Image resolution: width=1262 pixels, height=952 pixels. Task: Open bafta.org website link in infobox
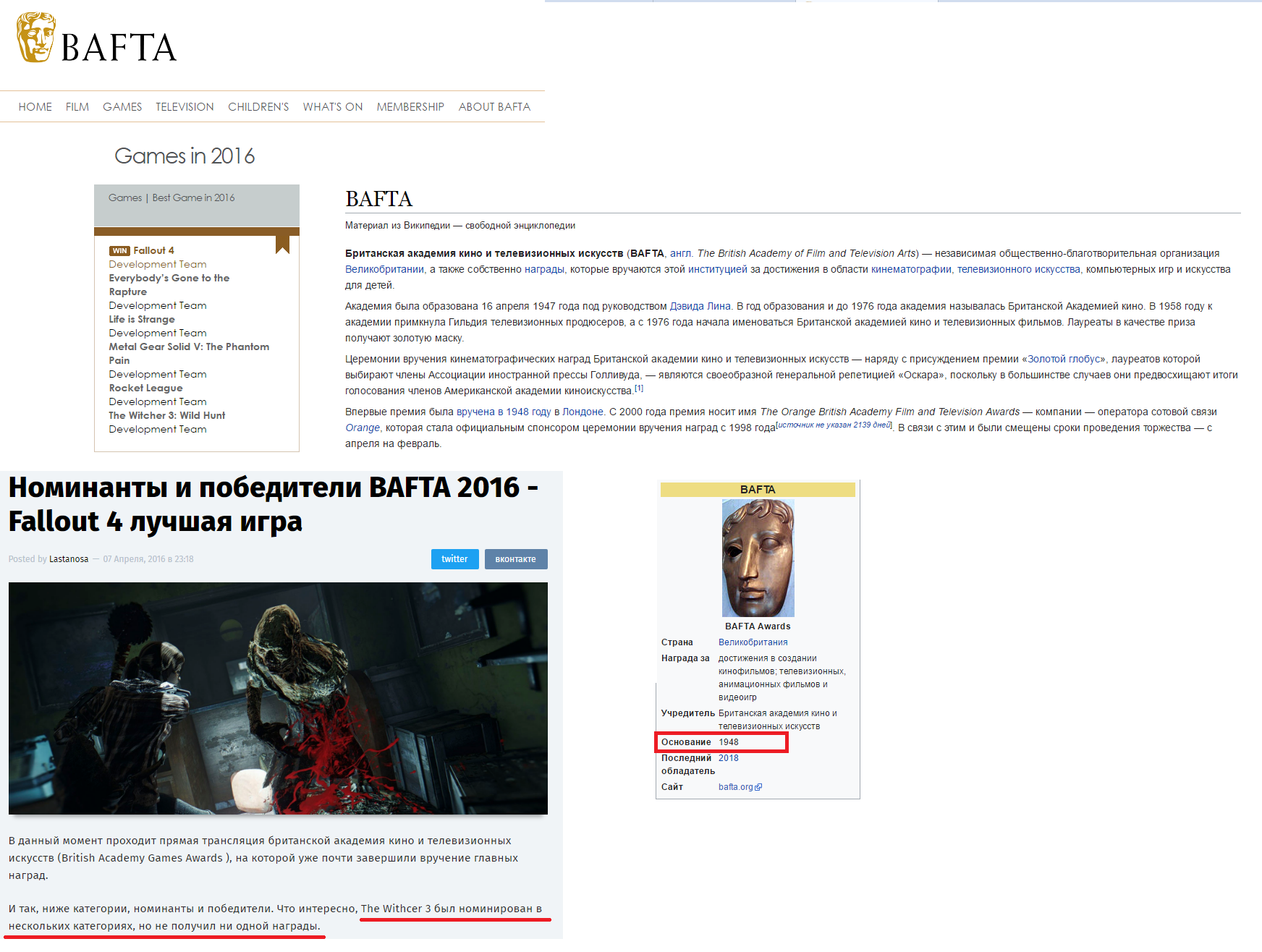736,787
